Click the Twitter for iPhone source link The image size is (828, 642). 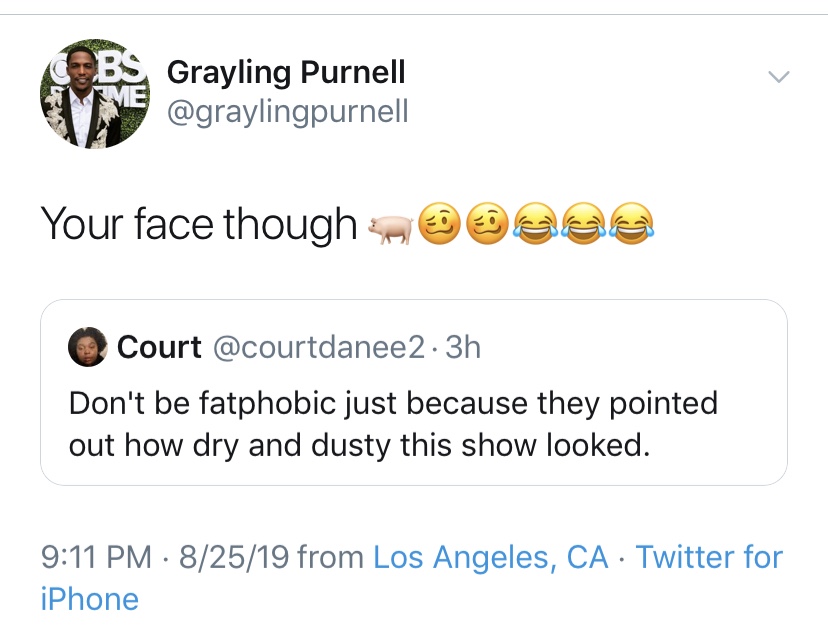coord(708,556)
